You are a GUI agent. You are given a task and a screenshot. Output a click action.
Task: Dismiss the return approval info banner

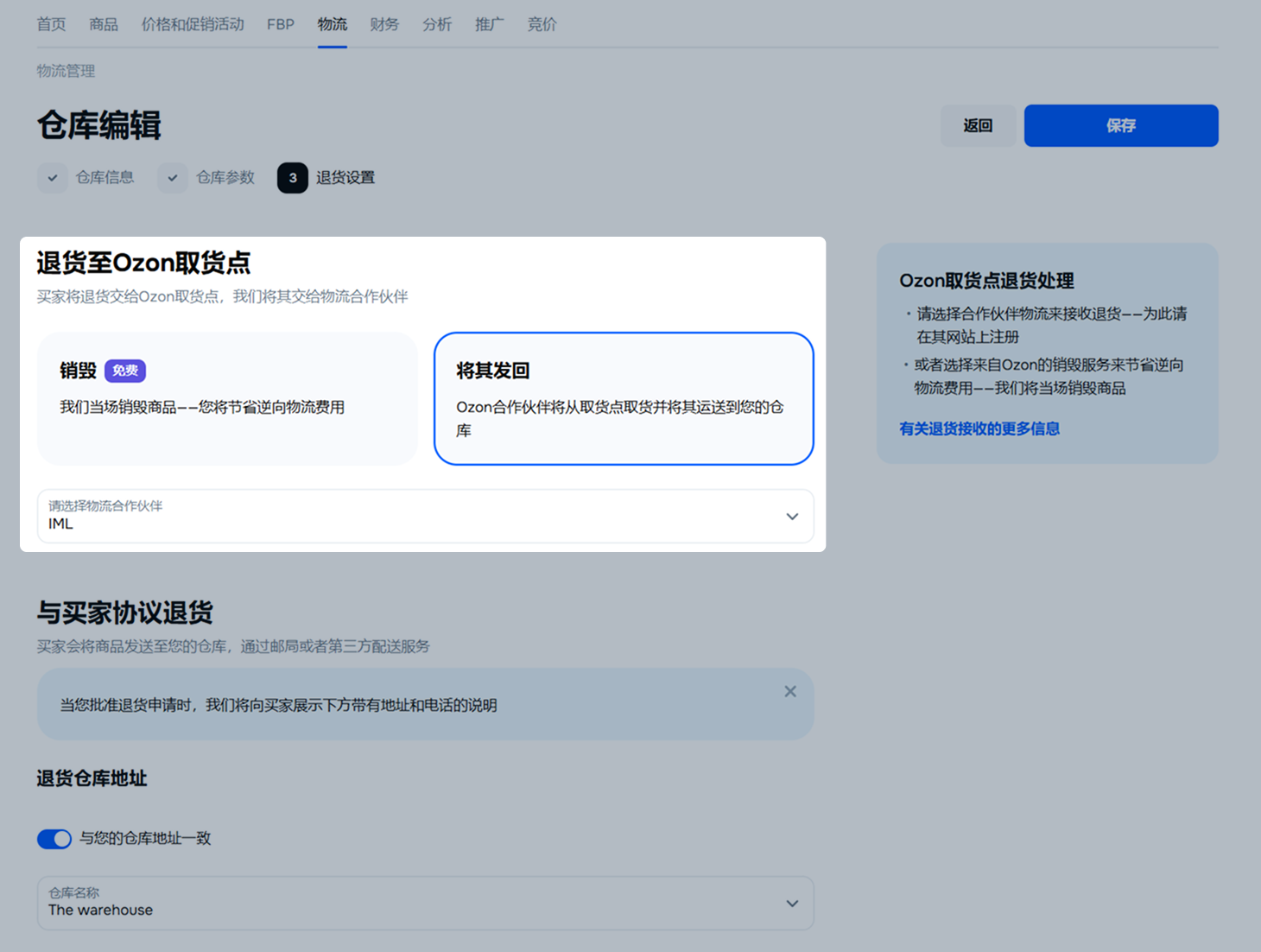click(789, 691)
